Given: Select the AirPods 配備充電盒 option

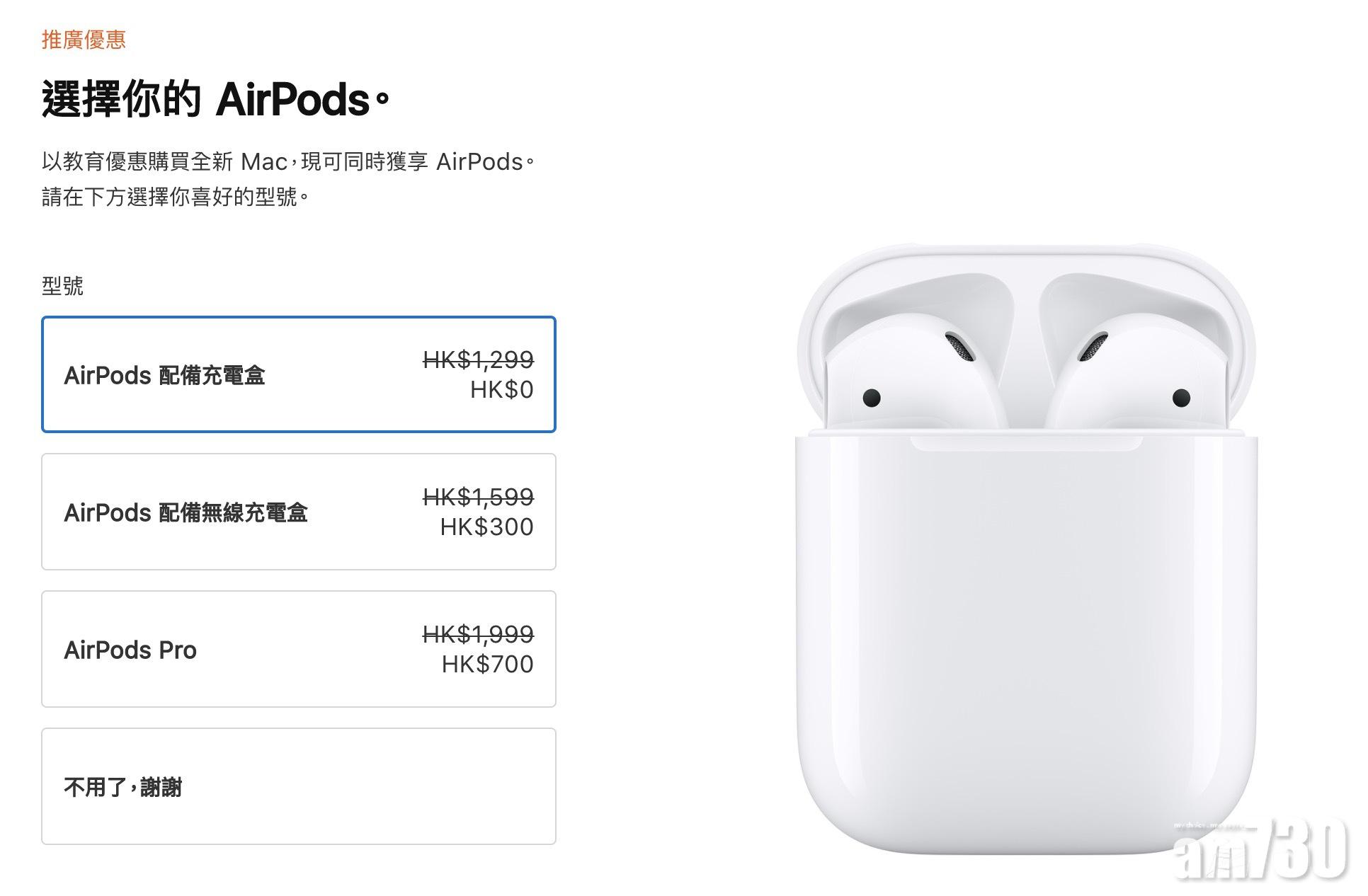Looking at the screenshot, I should (x=299, y=374).
